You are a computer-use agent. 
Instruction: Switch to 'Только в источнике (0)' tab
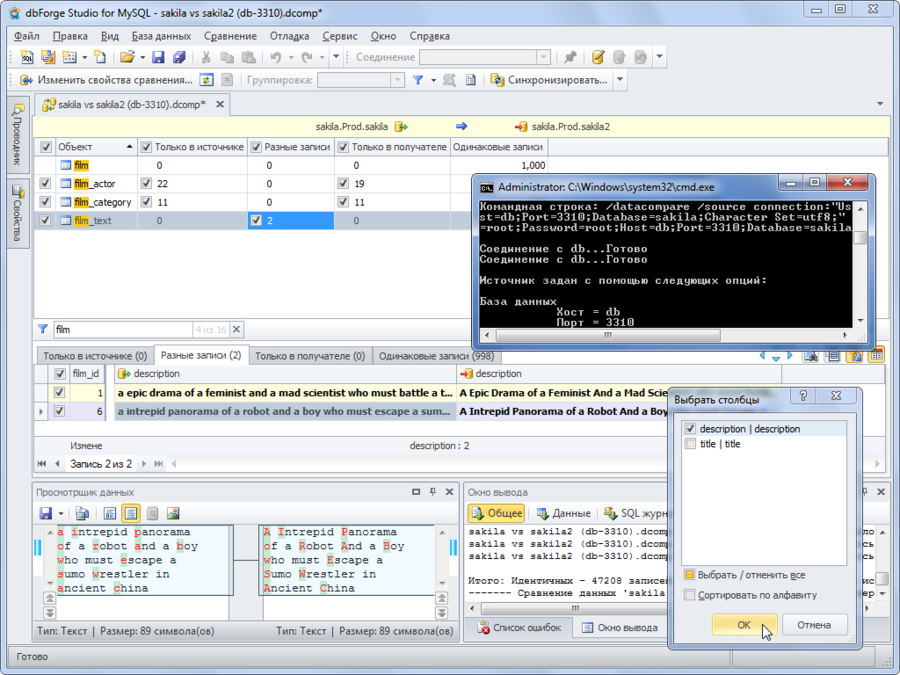point(95,356)
